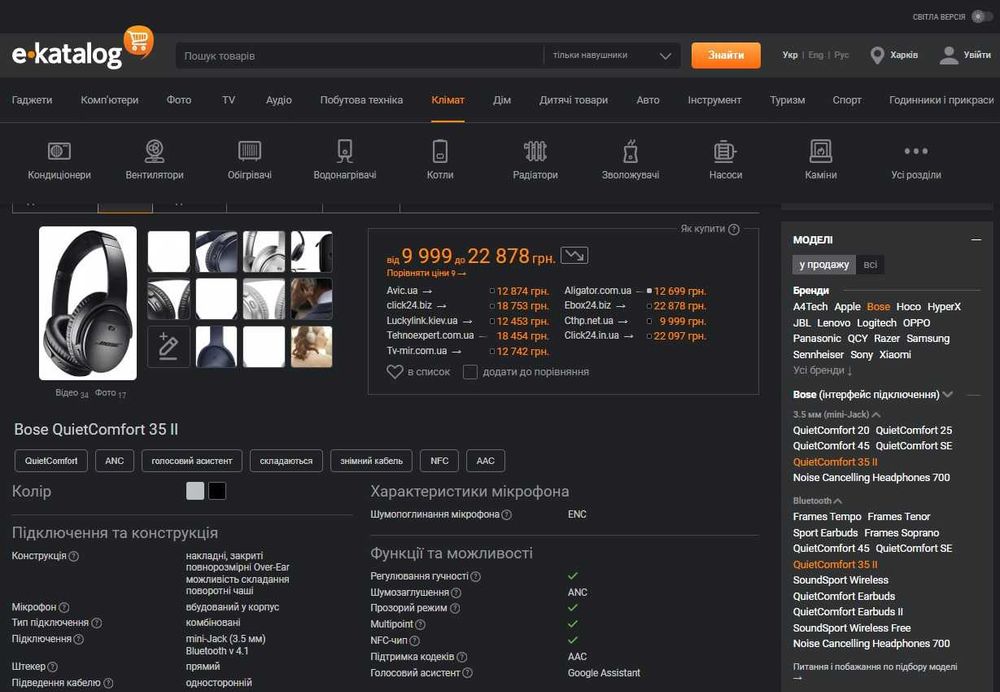Open the Вентилятори category icon
Screen dimensions: 1000x692
click(154, 151)
